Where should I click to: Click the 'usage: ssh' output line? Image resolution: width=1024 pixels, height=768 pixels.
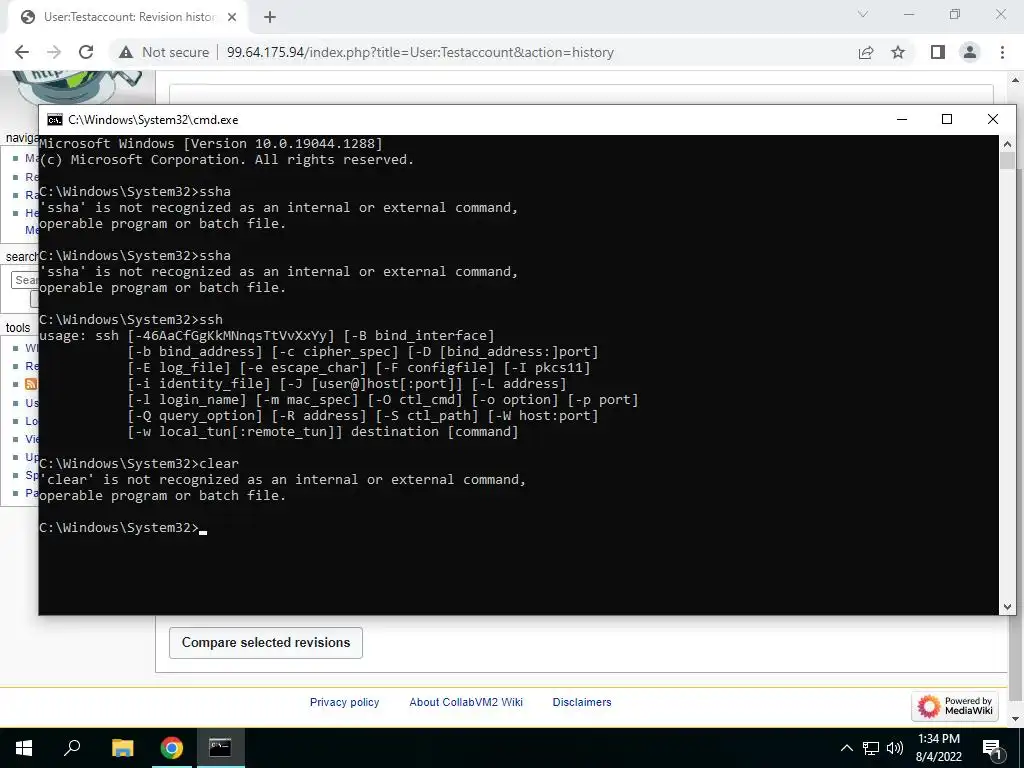[x=267, y=336]
